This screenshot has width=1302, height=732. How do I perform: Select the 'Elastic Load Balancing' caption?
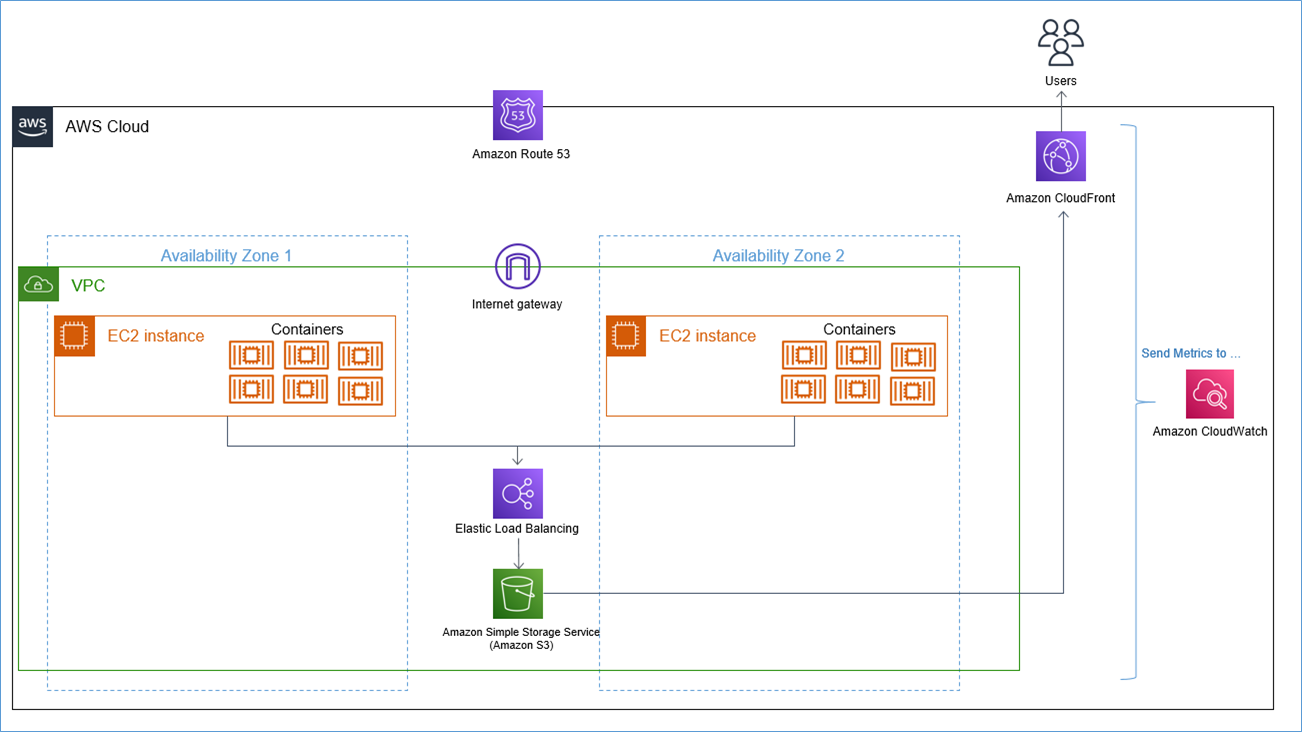(x=517, y=528)
